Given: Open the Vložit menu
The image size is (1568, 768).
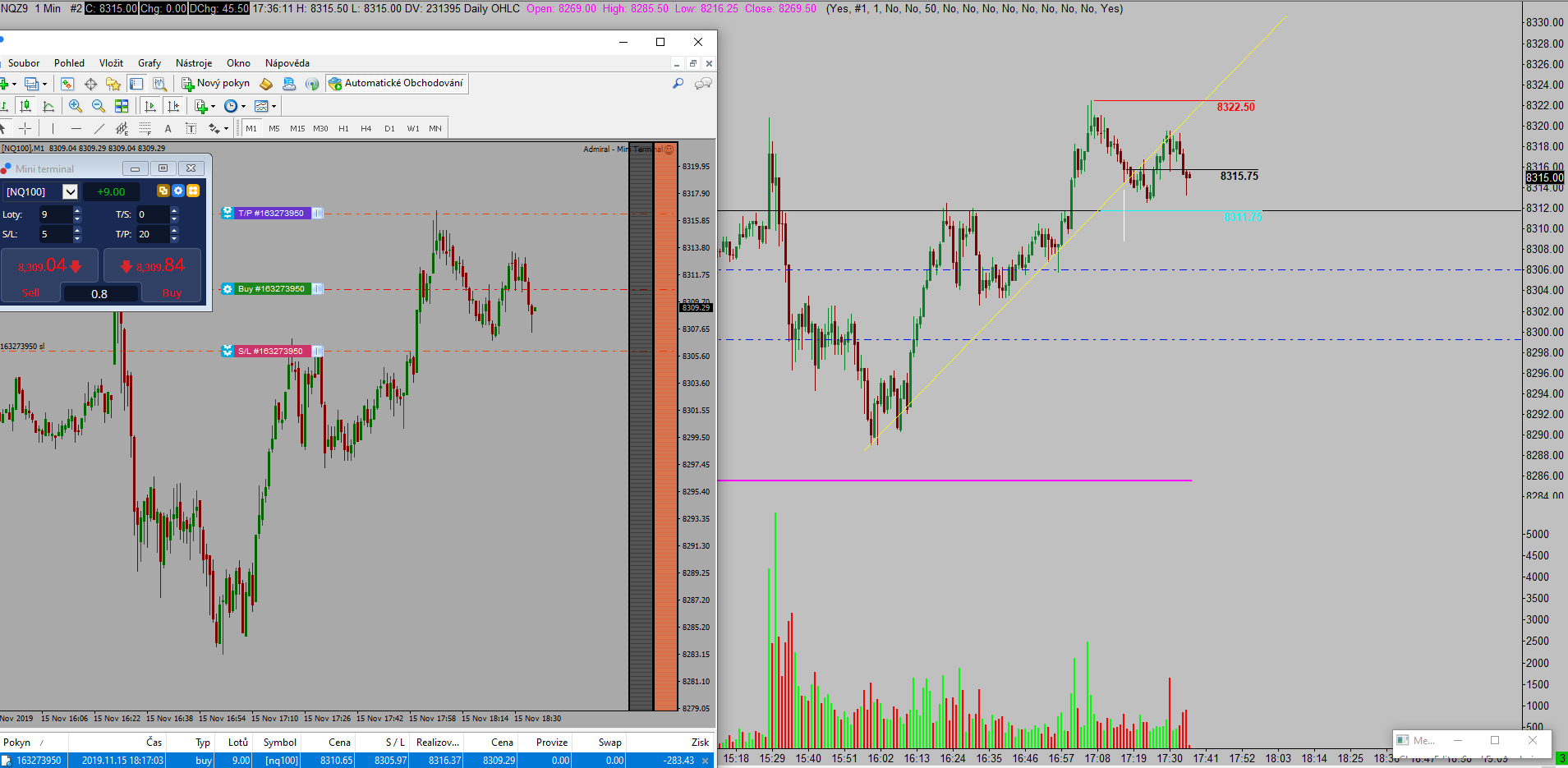Looking at the screenshot, I should coord(111,63).
